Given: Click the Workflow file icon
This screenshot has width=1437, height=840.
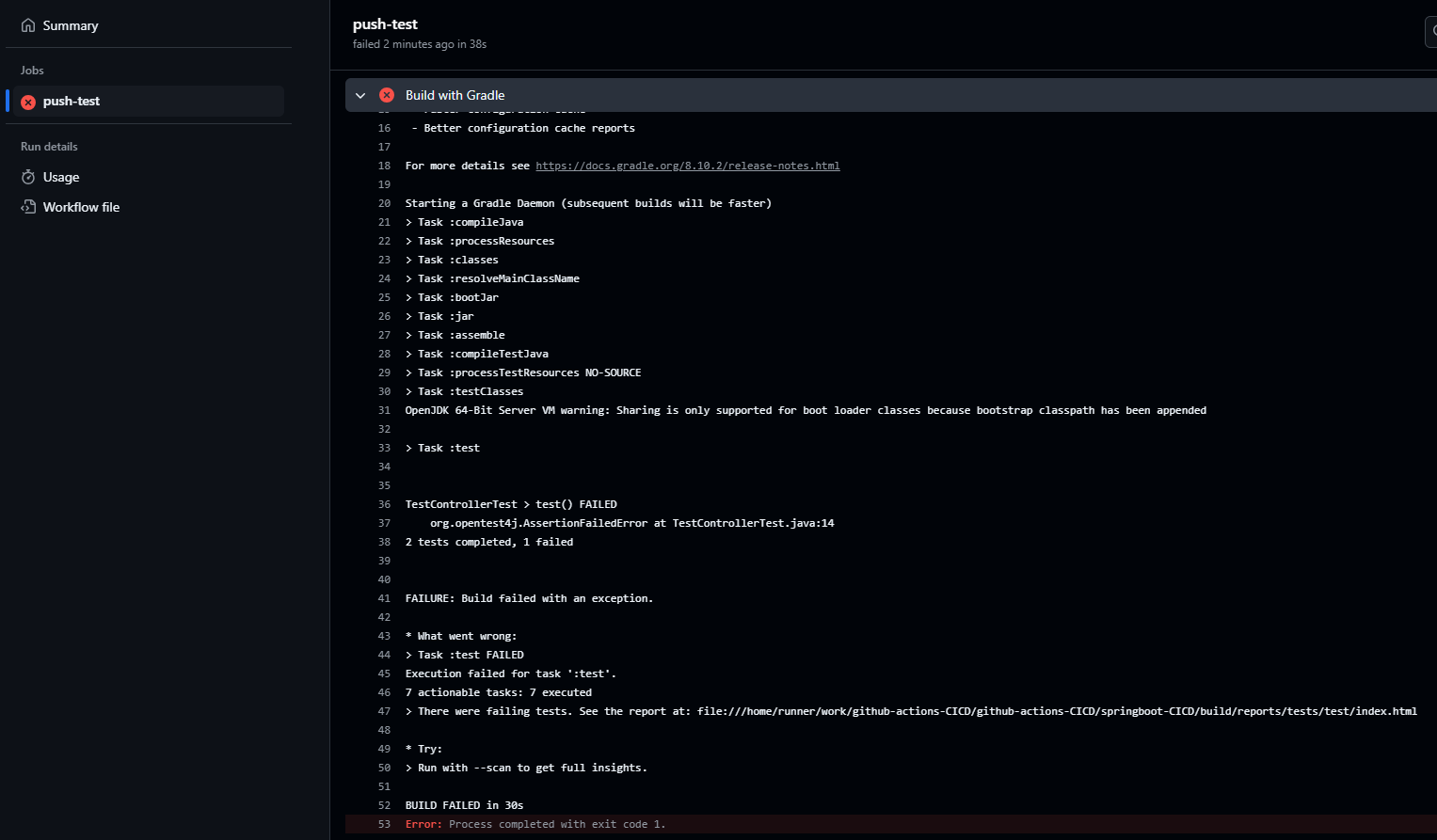Looking at the screenshot, I should pyautogui.click(x=28, y=207).
